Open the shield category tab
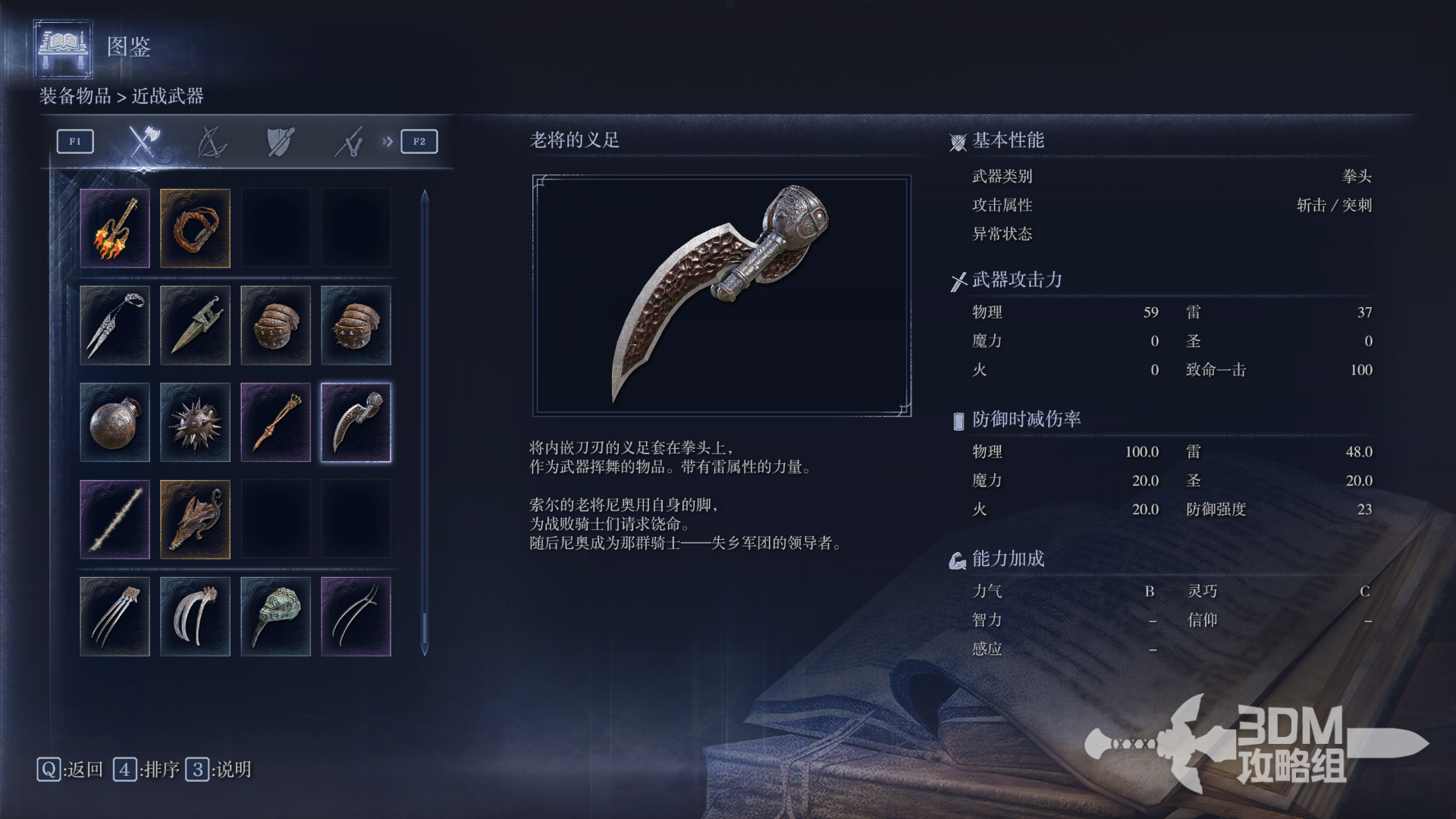The image size is (1456, 819). 280,141
